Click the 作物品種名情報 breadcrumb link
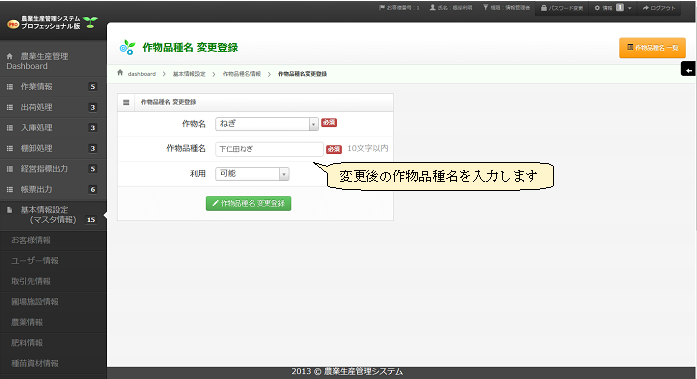This screenshot has height=379, width=697. (x=242, y=74)
